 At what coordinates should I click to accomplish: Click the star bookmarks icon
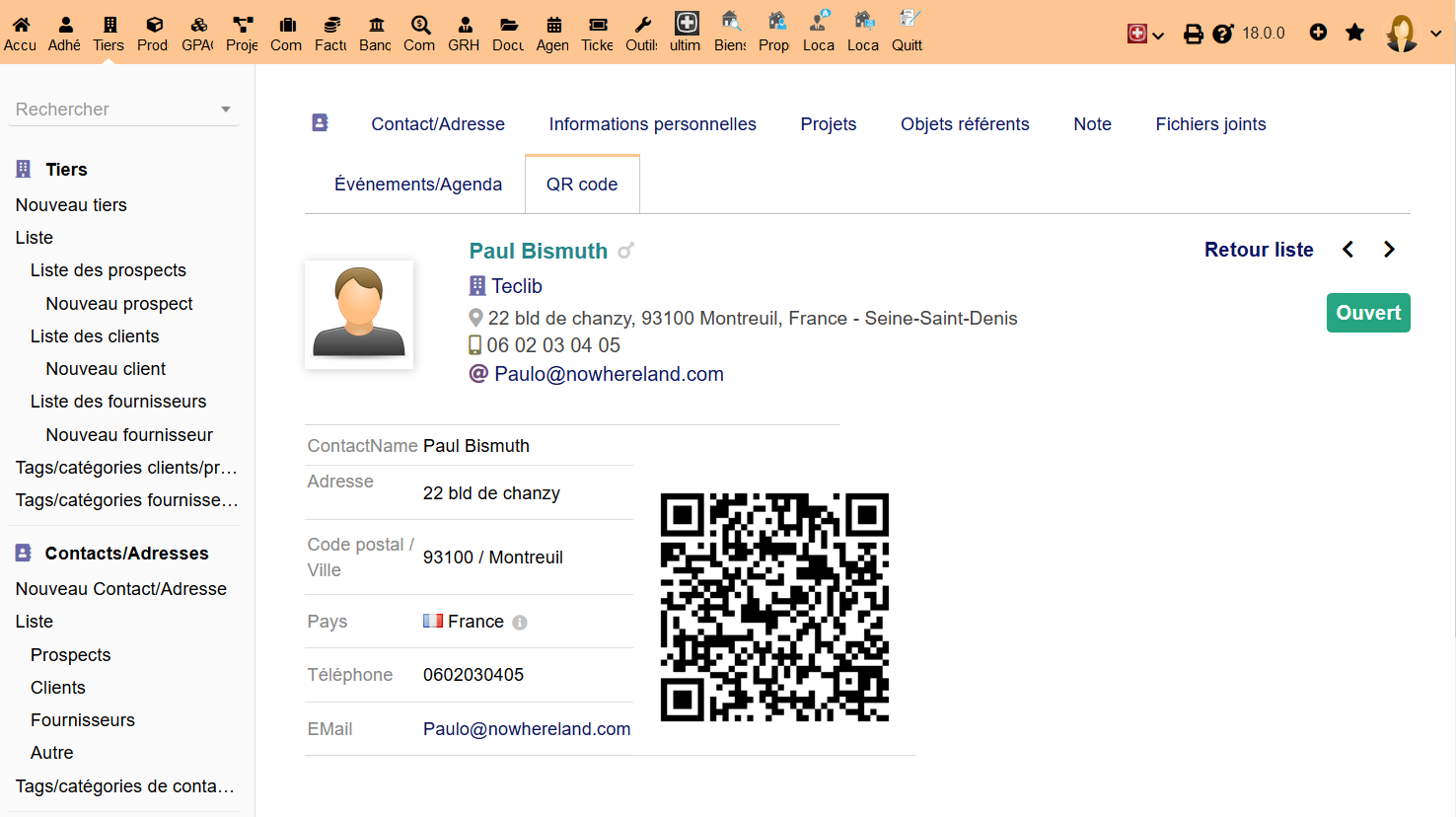[x=1355, y=33]
